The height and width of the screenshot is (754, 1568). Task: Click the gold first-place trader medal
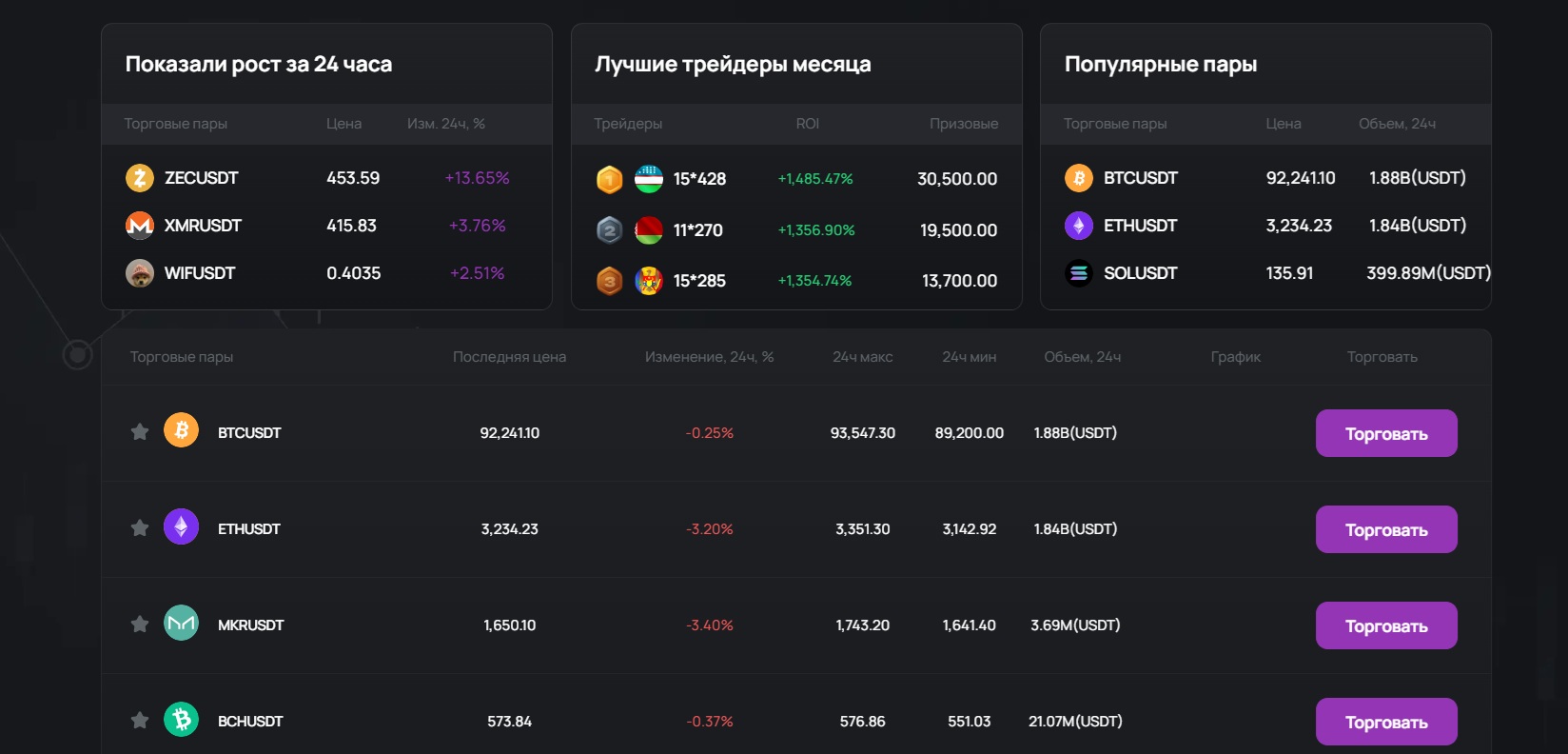pos(610,179)
